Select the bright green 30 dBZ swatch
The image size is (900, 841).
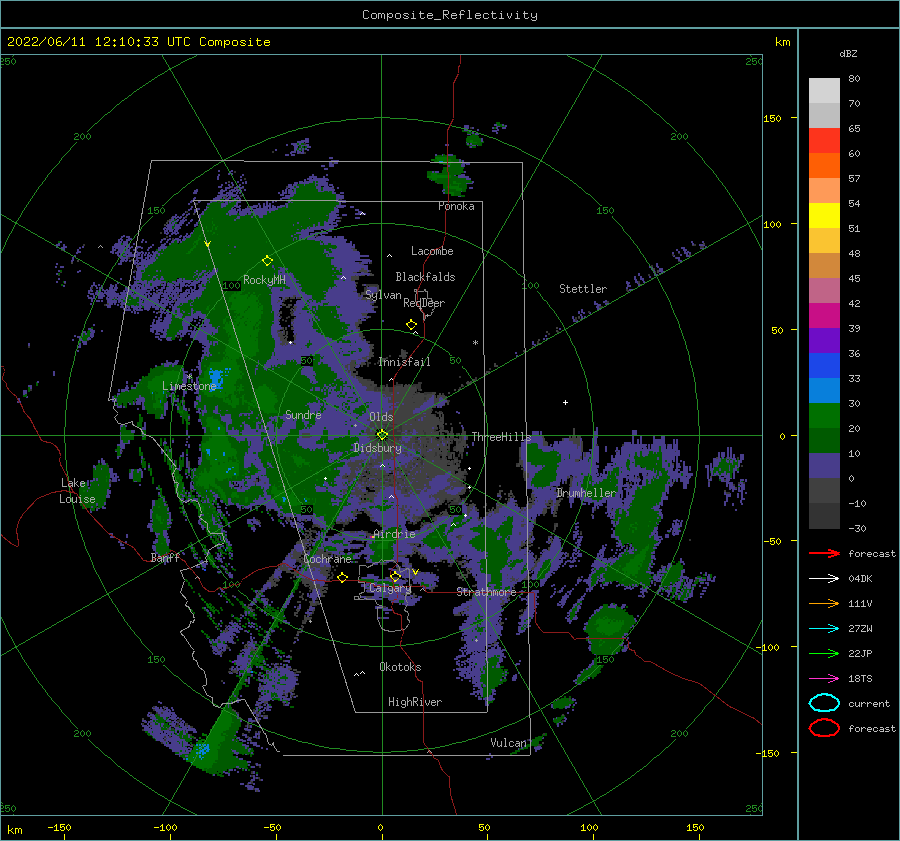[824, 415]
